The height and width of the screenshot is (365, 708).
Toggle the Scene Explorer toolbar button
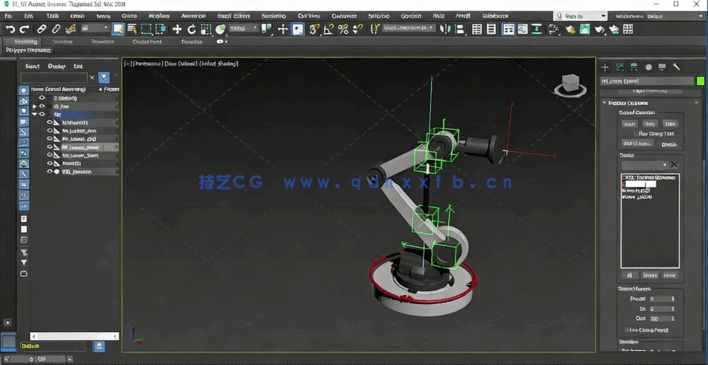477,29
